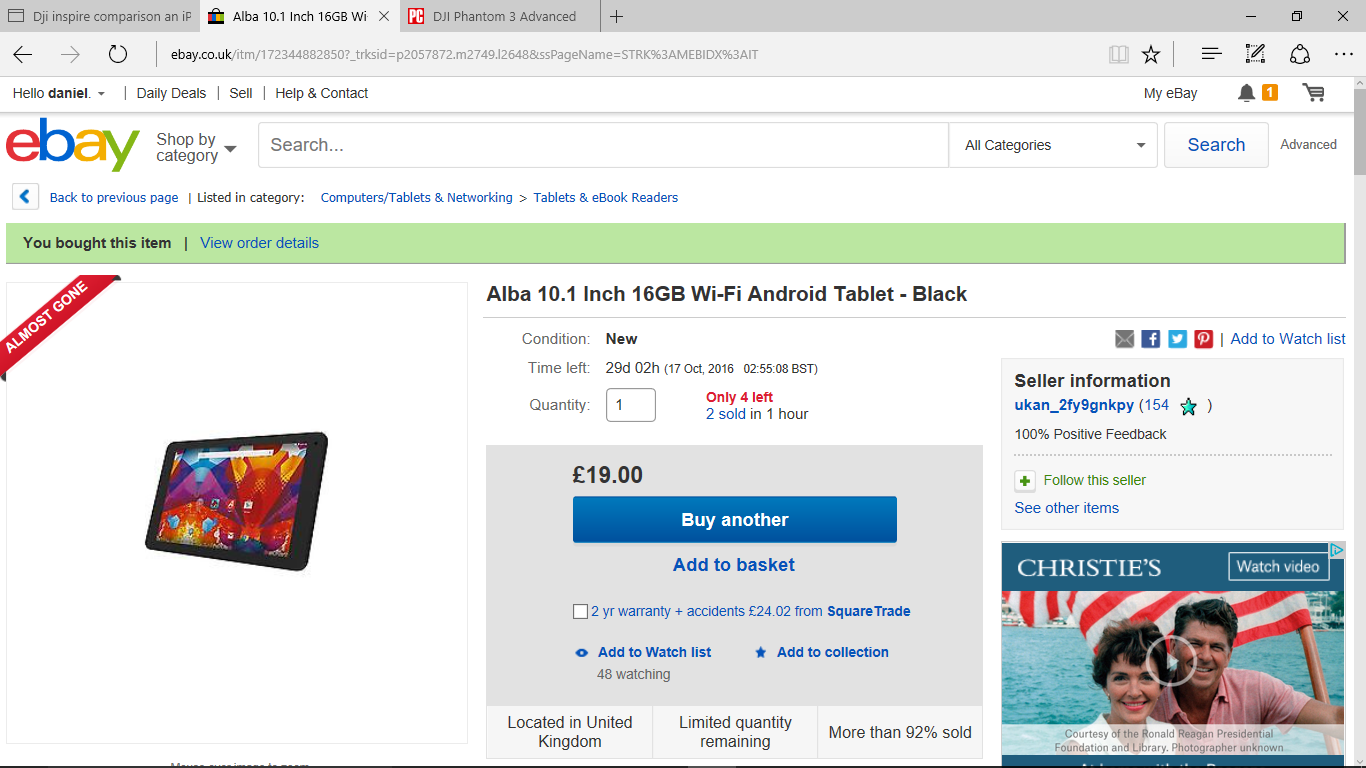Click seller feedback star icon
Viewport: 1366px width, 768px height.
(1188, 406)
